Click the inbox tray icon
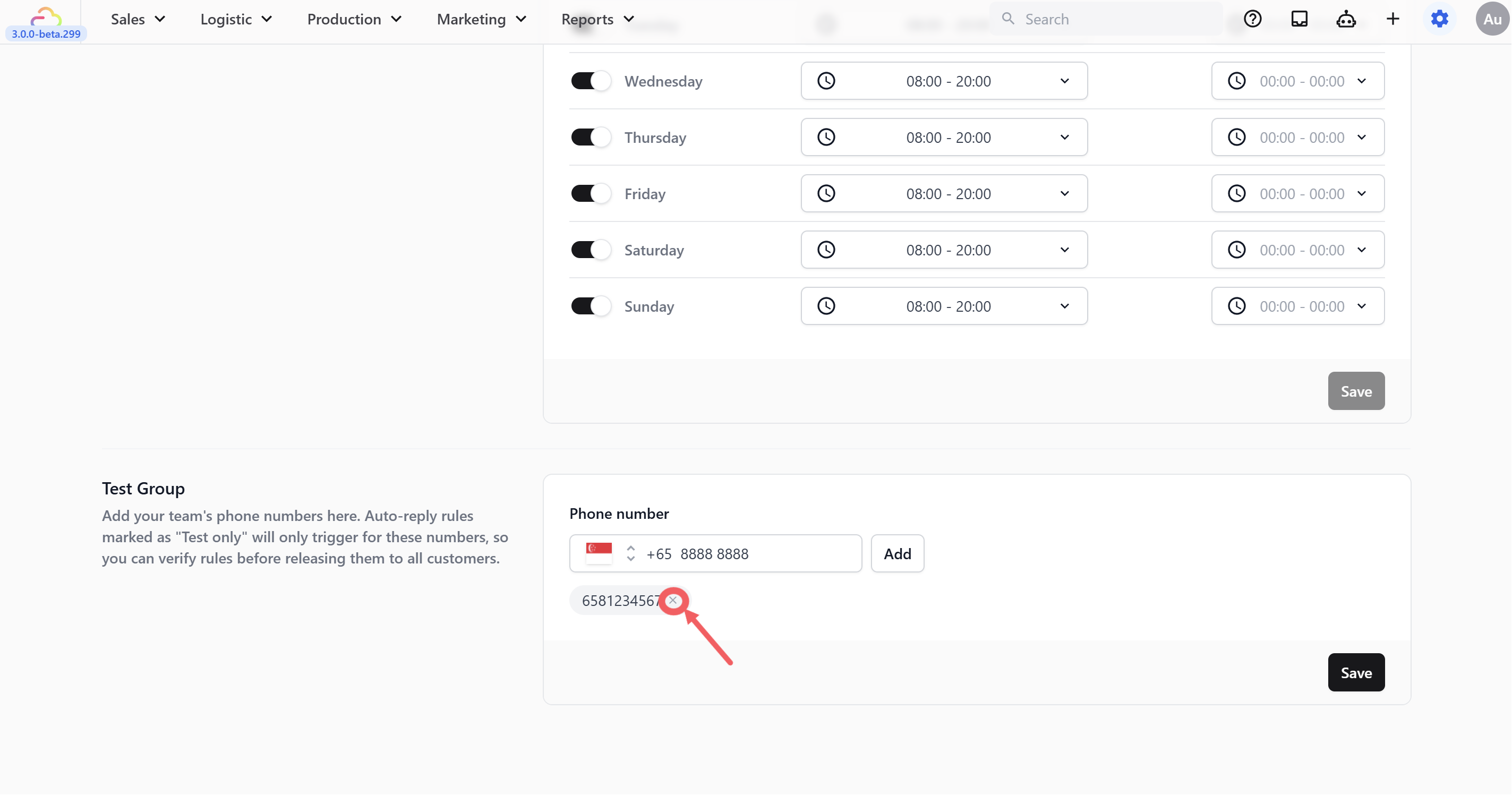This screenshot has height=795, width=1512. pos(1299,19)
